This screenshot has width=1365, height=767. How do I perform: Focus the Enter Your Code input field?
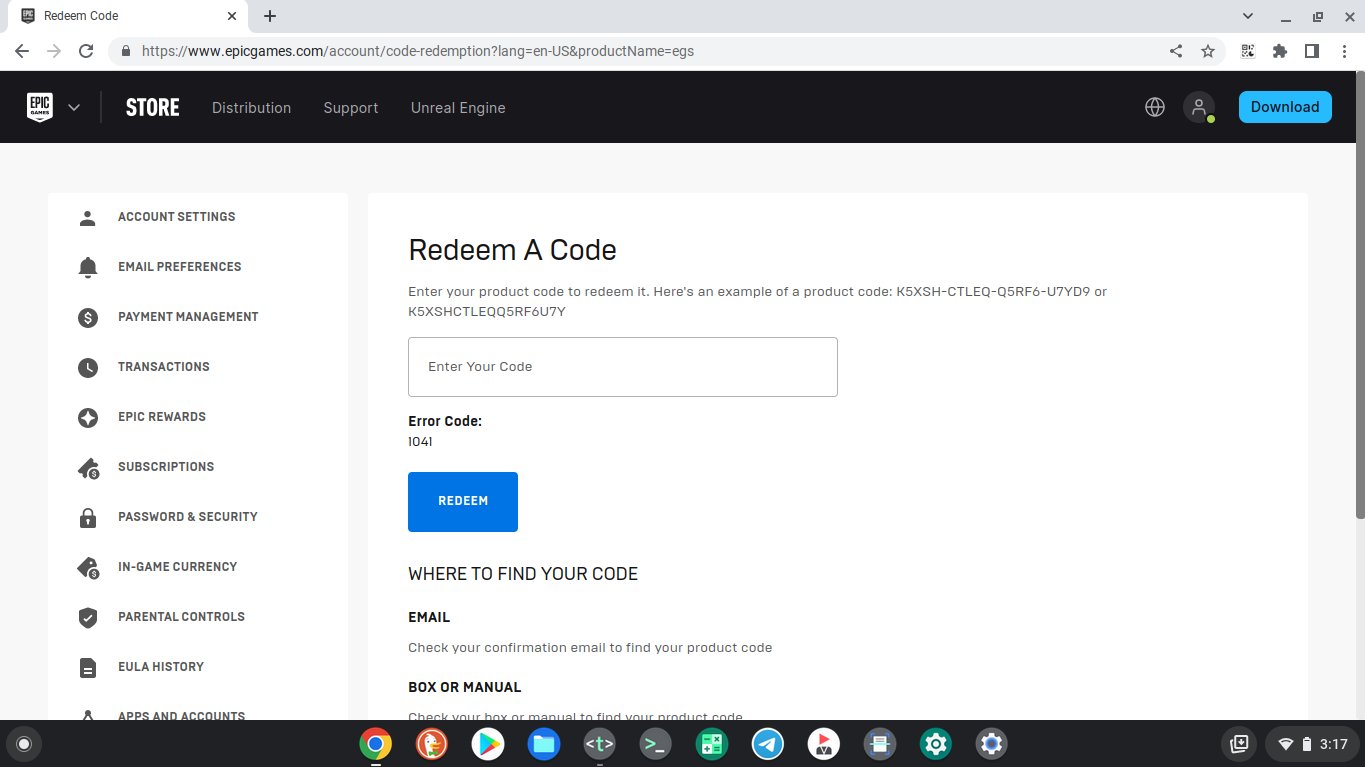(623, 367)
